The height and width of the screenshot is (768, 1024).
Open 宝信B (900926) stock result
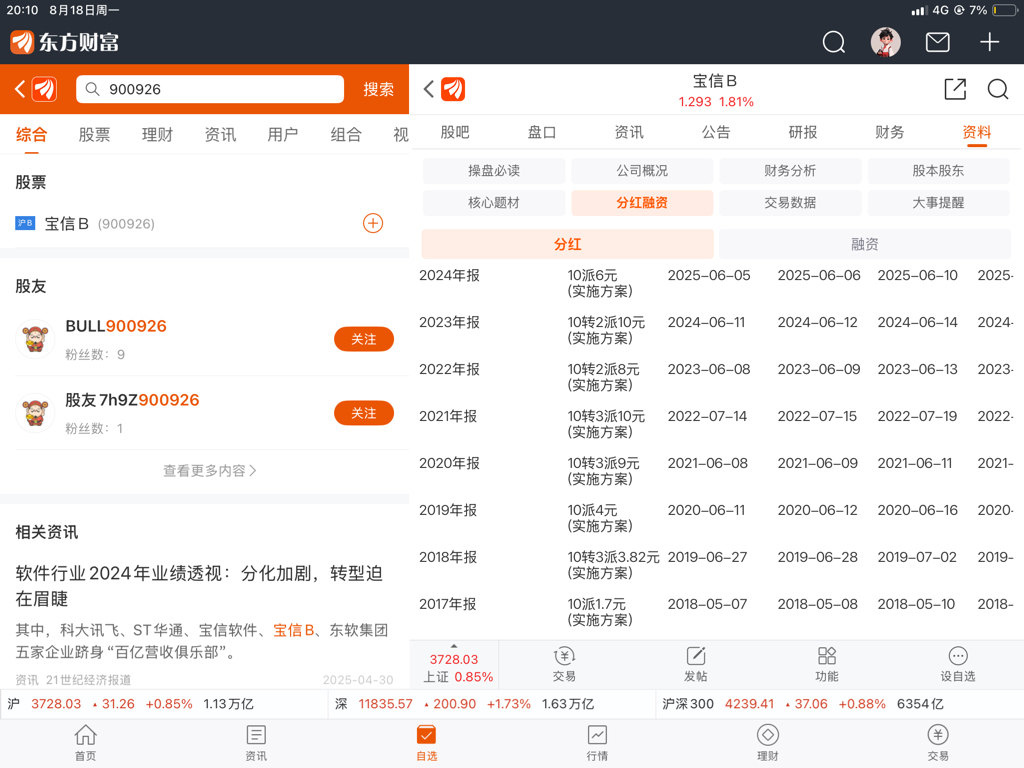click(204, 223)
